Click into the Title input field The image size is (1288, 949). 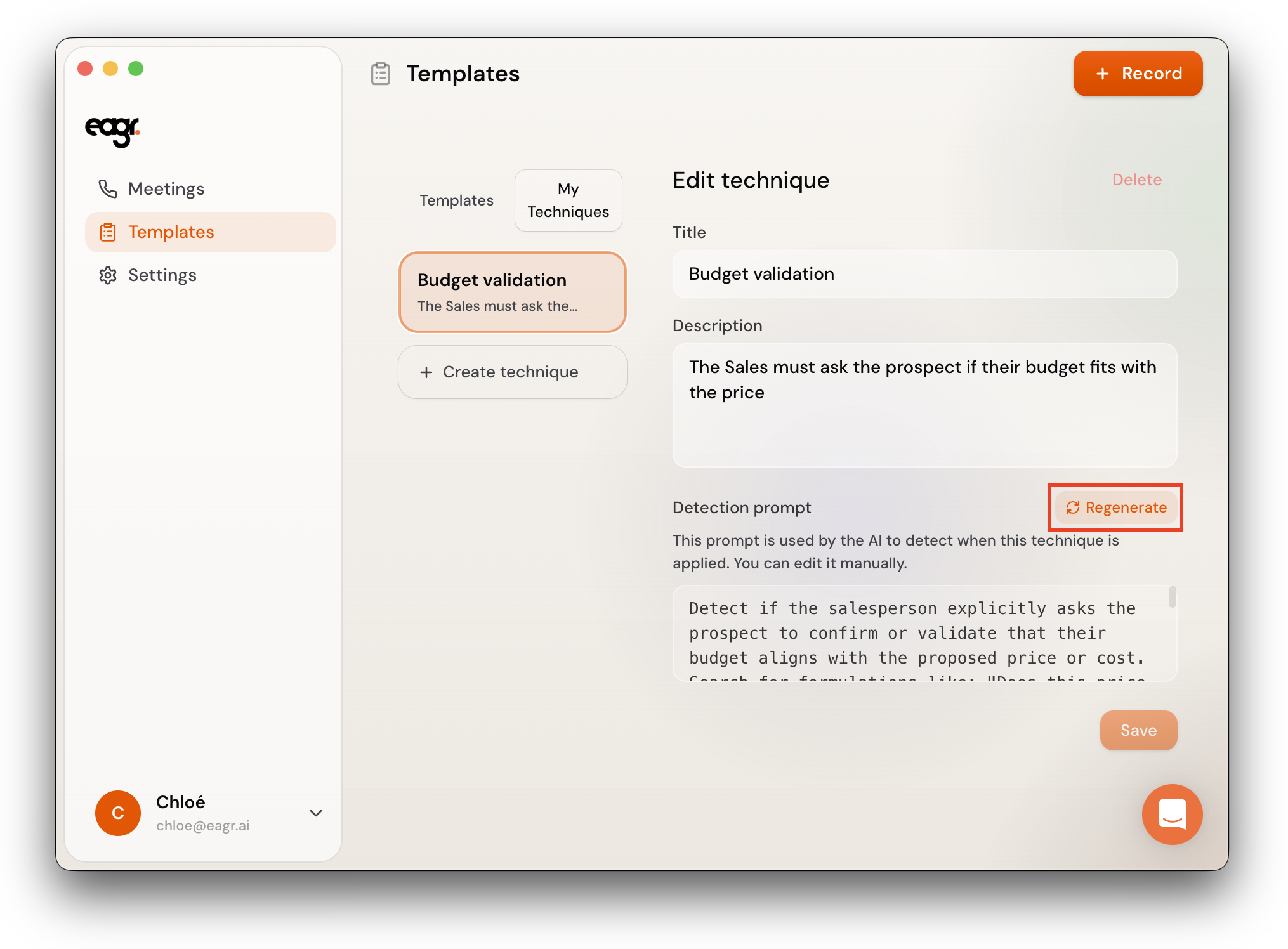[x=924, y=274]
